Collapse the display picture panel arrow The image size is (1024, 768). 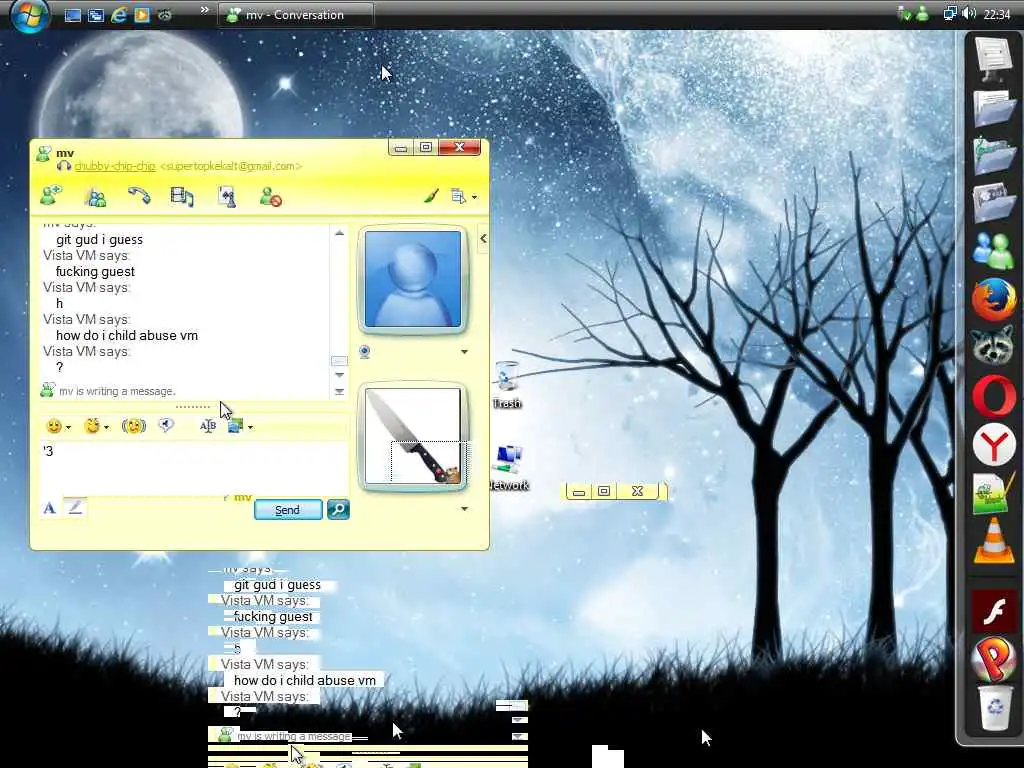[x=483, y=239]
